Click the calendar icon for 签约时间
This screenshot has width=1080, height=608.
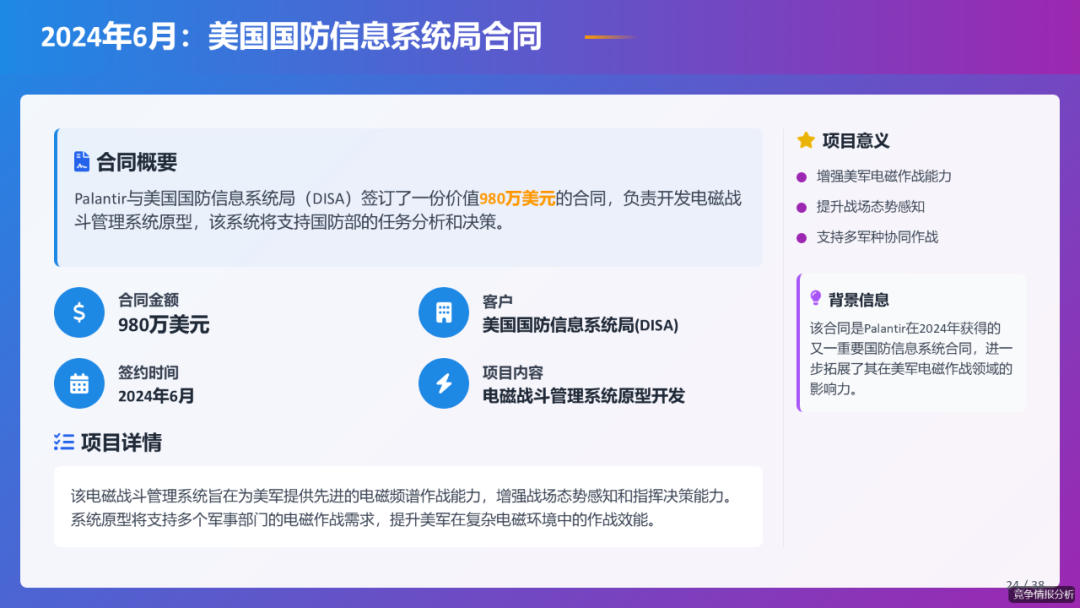coord(79,384)
